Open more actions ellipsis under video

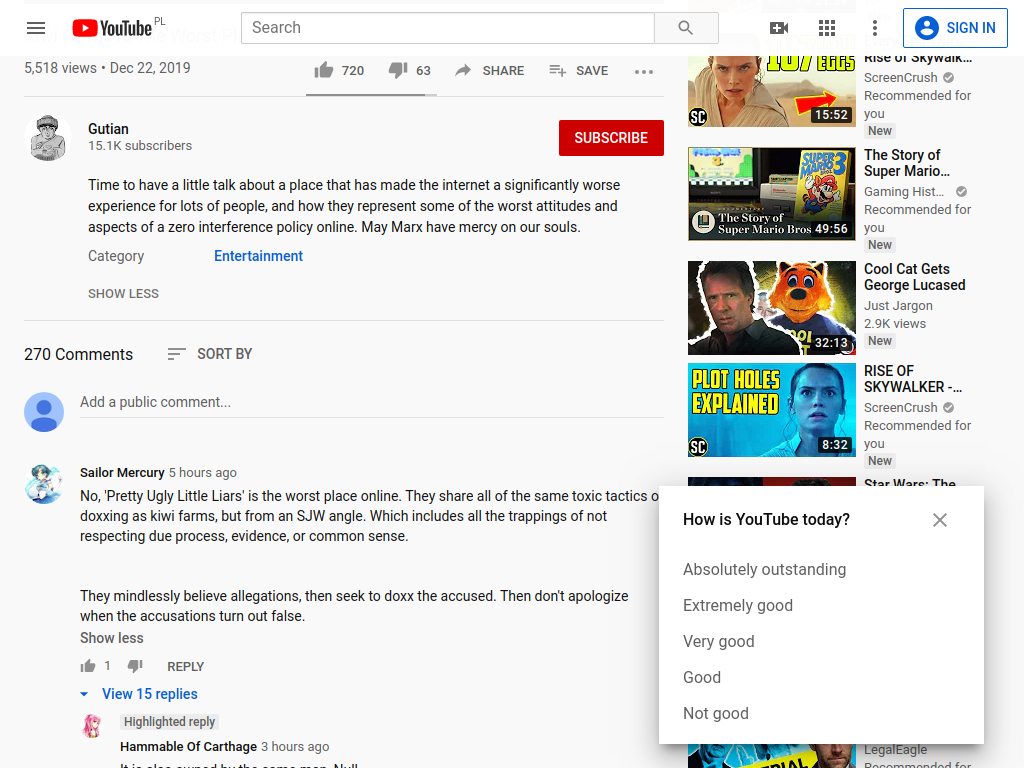click(x=644, y=72)
